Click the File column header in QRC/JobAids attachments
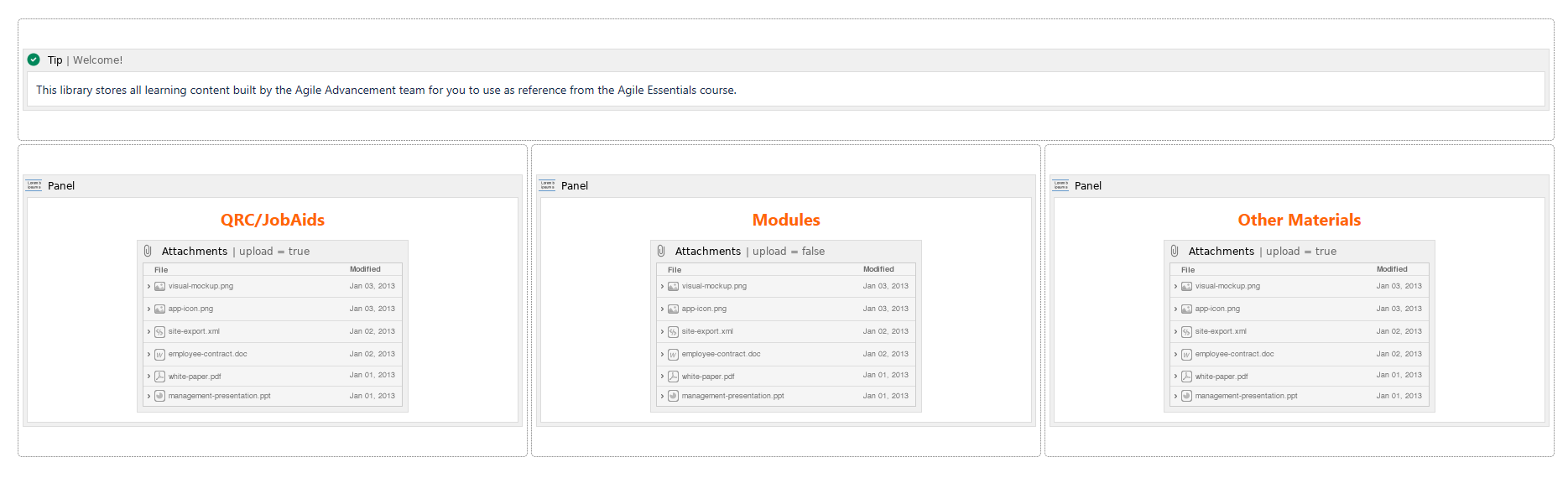This screenshot has height=504, width=1568. point(161,270)
